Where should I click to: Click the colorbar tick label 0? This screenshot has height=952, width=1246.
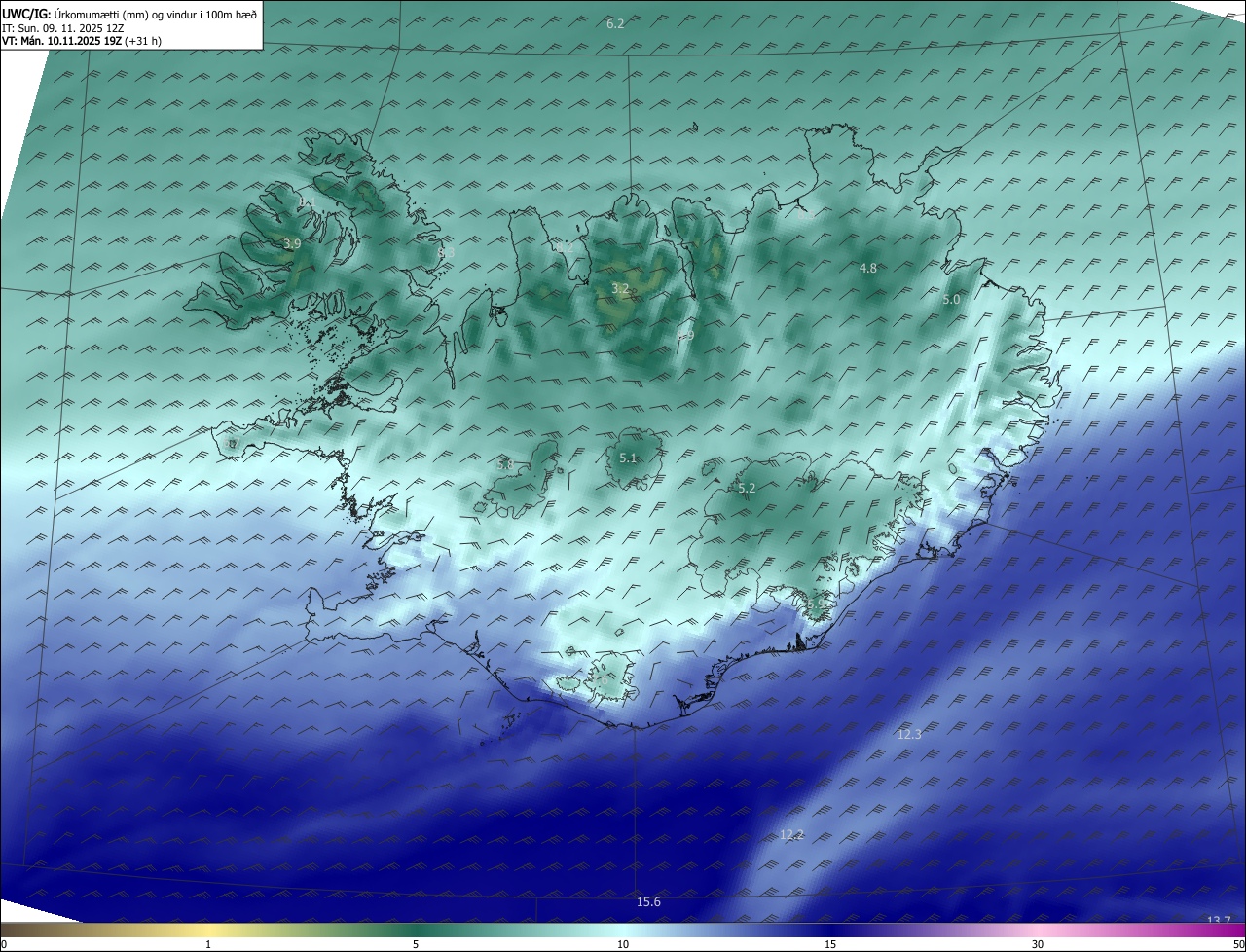tap(4, 944)
